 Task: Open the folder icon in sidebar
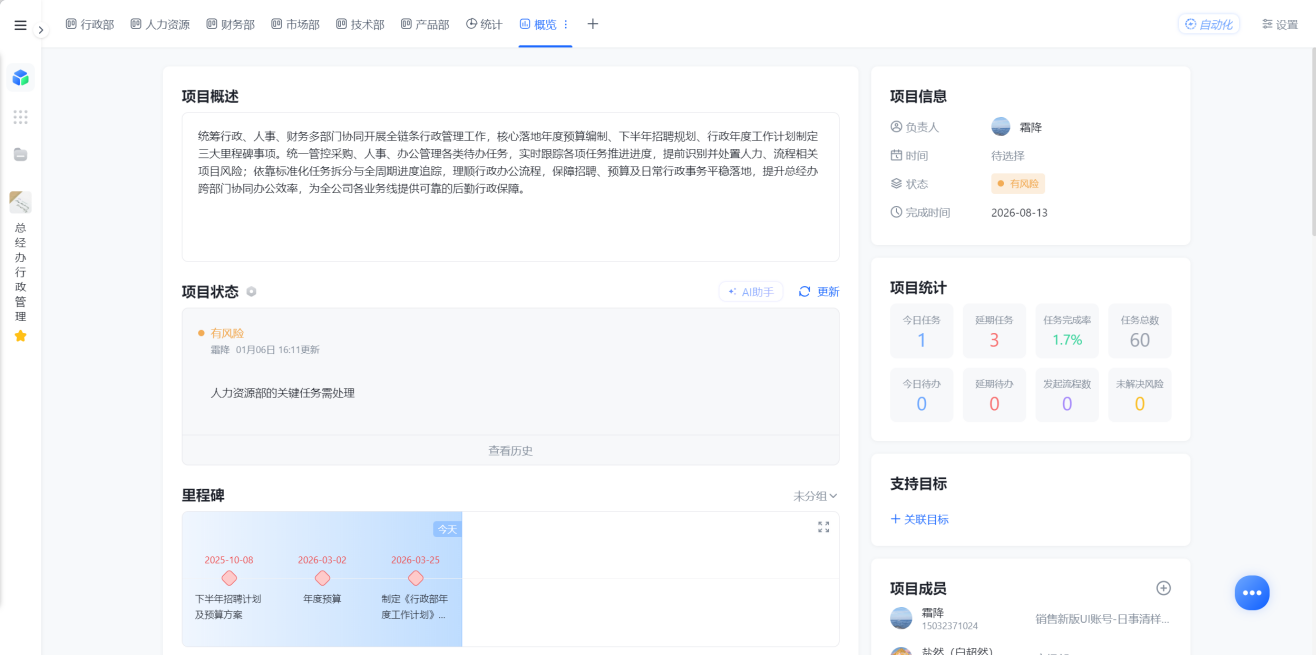click(21, 154)
